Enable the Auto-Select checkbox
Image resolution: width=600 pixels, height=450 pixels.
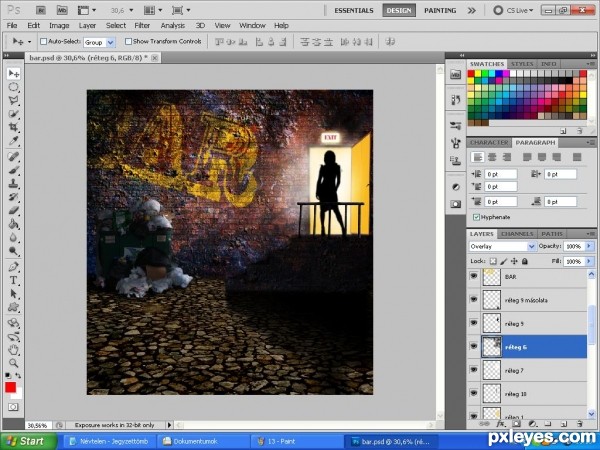pyautogui.click(x=44, y=41)
